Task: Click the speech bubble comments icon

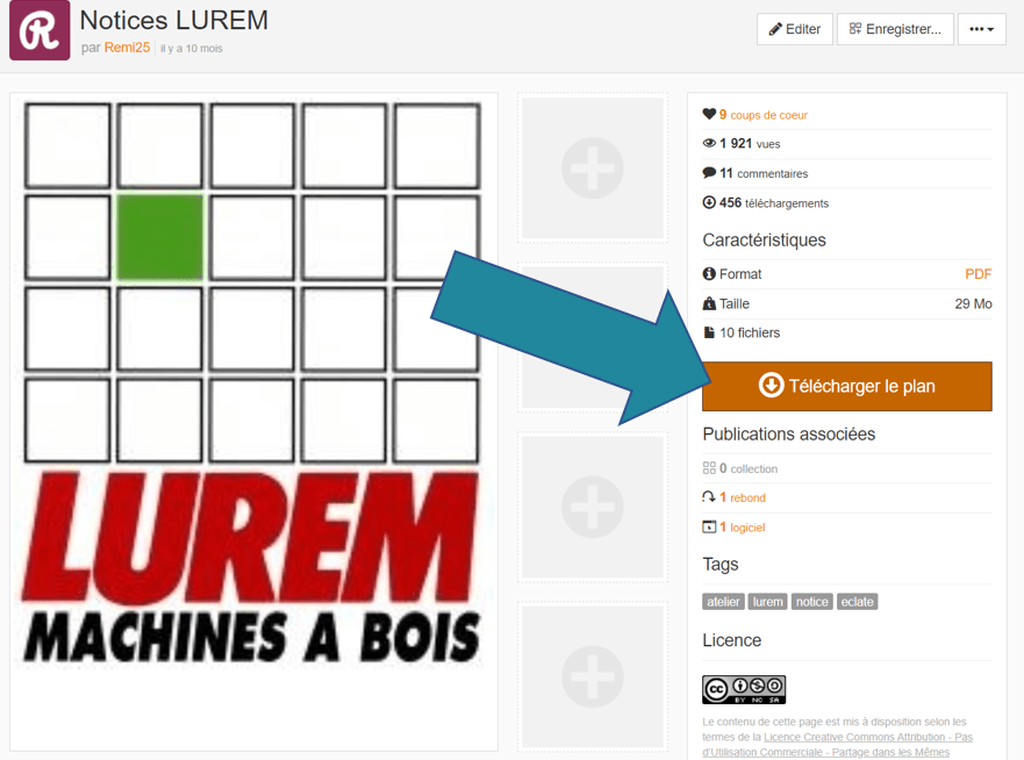Action: point(709,173)
